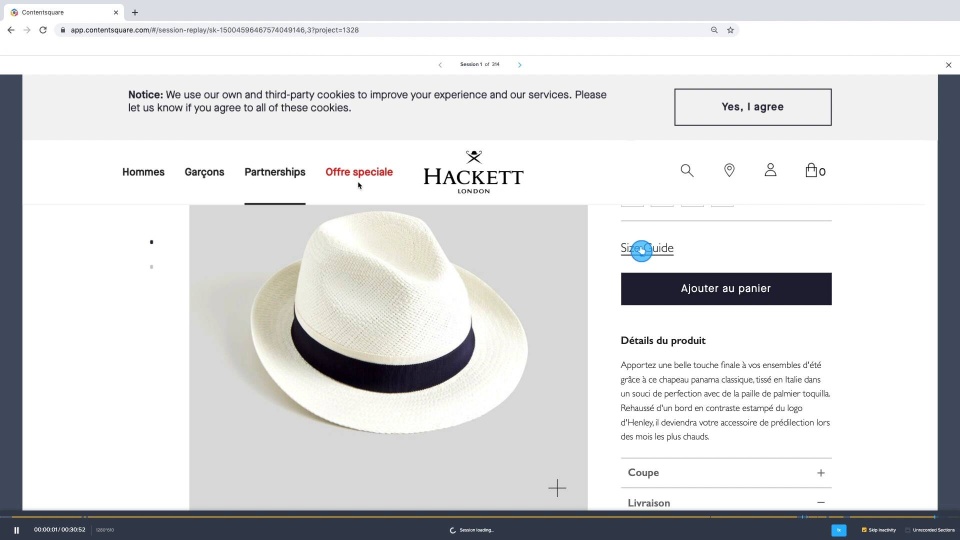Click the replay timeline progress bar
Screen dimensions: 960x540
click(480, 517)
